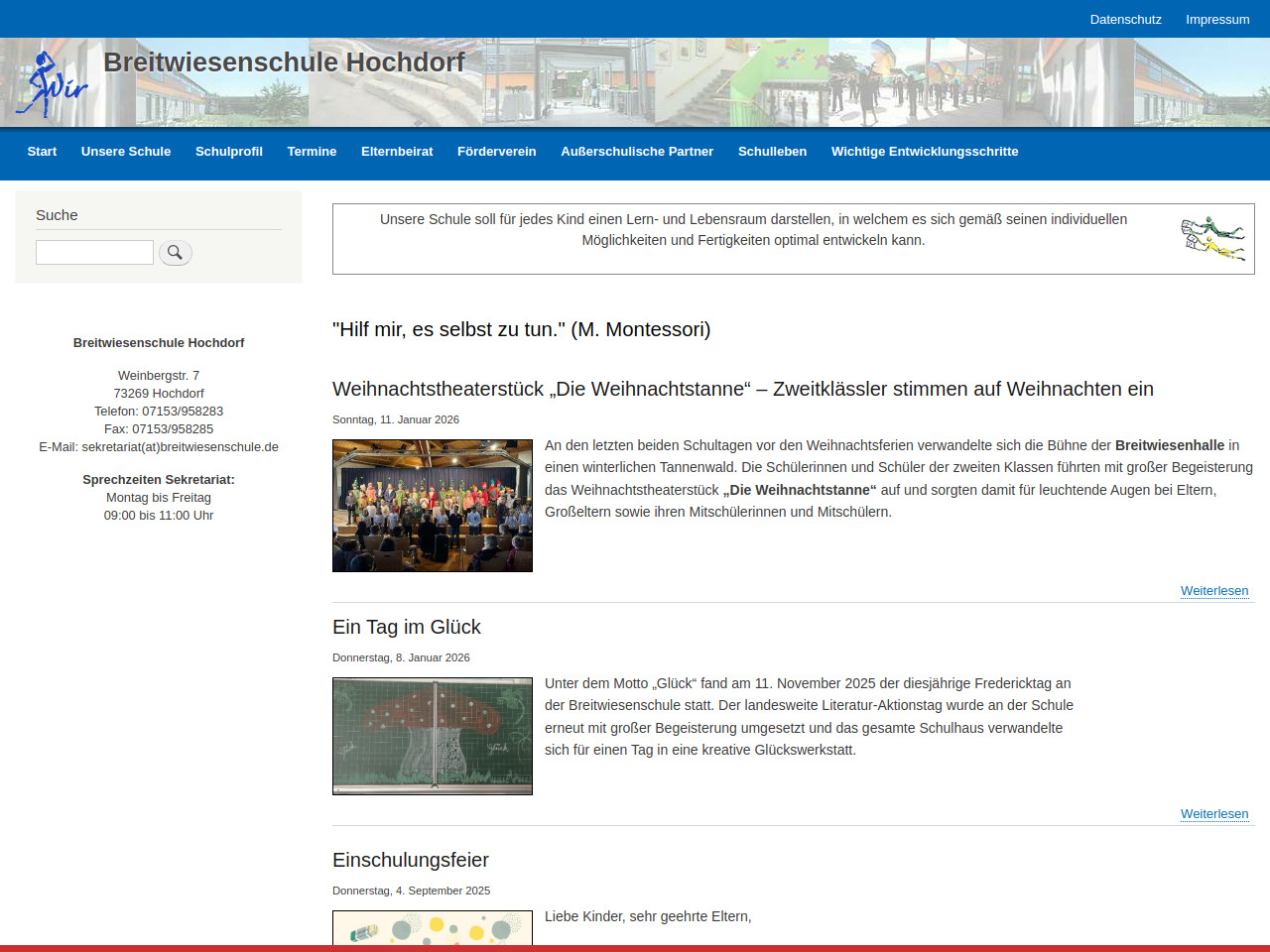Go to the Termine page

tap(312, 152)
